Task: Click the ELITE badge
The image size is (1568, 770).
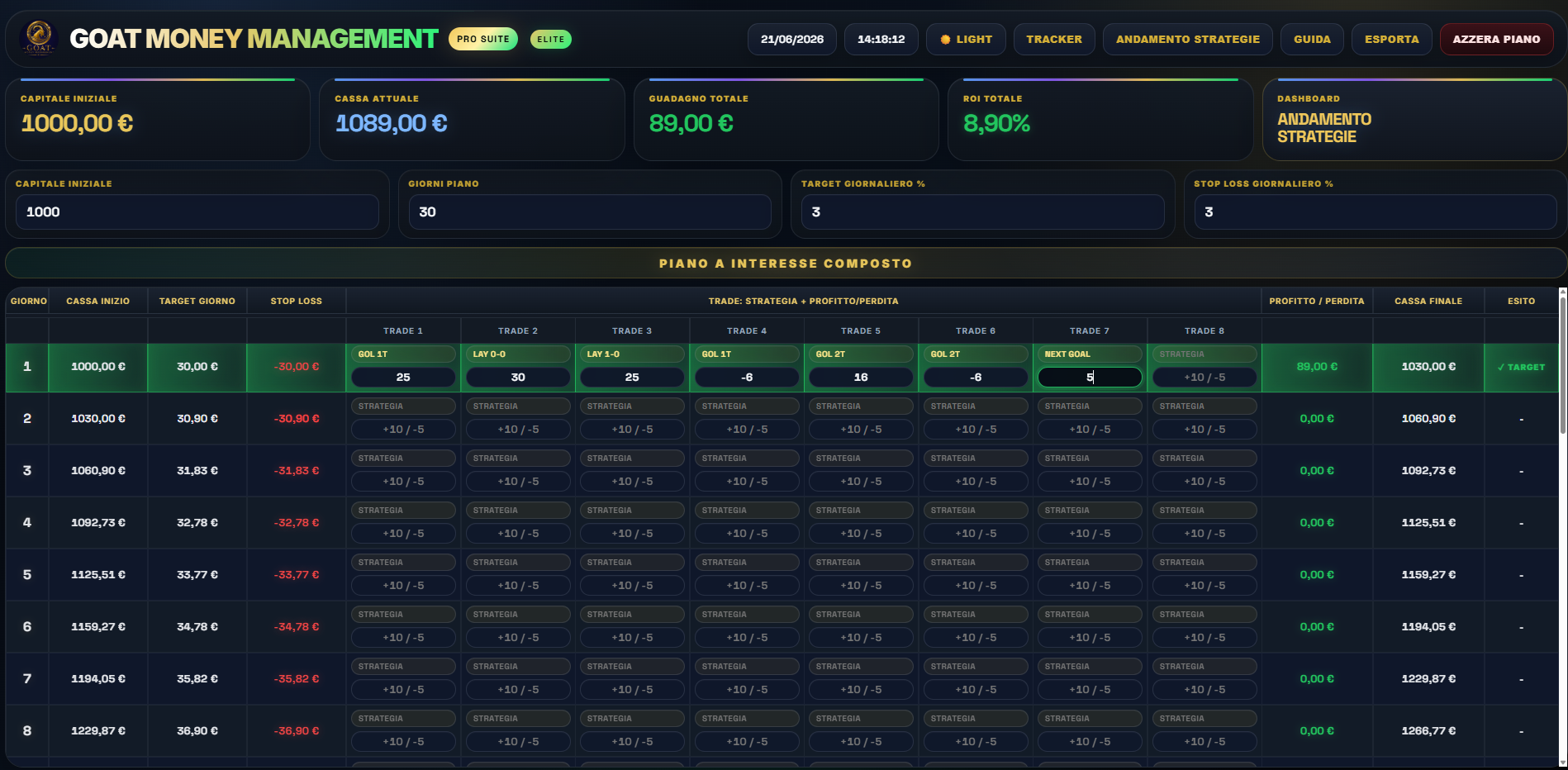Action: 551,39
